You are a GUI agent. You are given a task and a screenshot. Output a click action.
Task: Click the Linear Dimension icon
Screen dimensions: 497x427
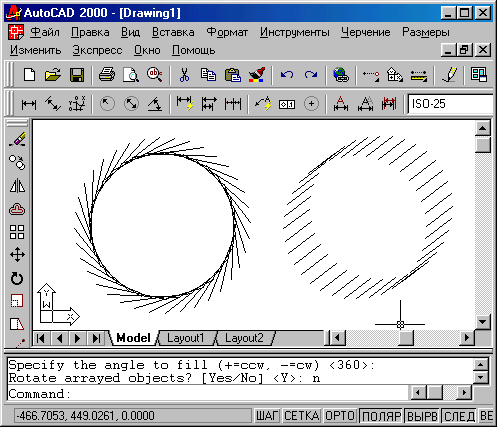click(x=29, y=104)
